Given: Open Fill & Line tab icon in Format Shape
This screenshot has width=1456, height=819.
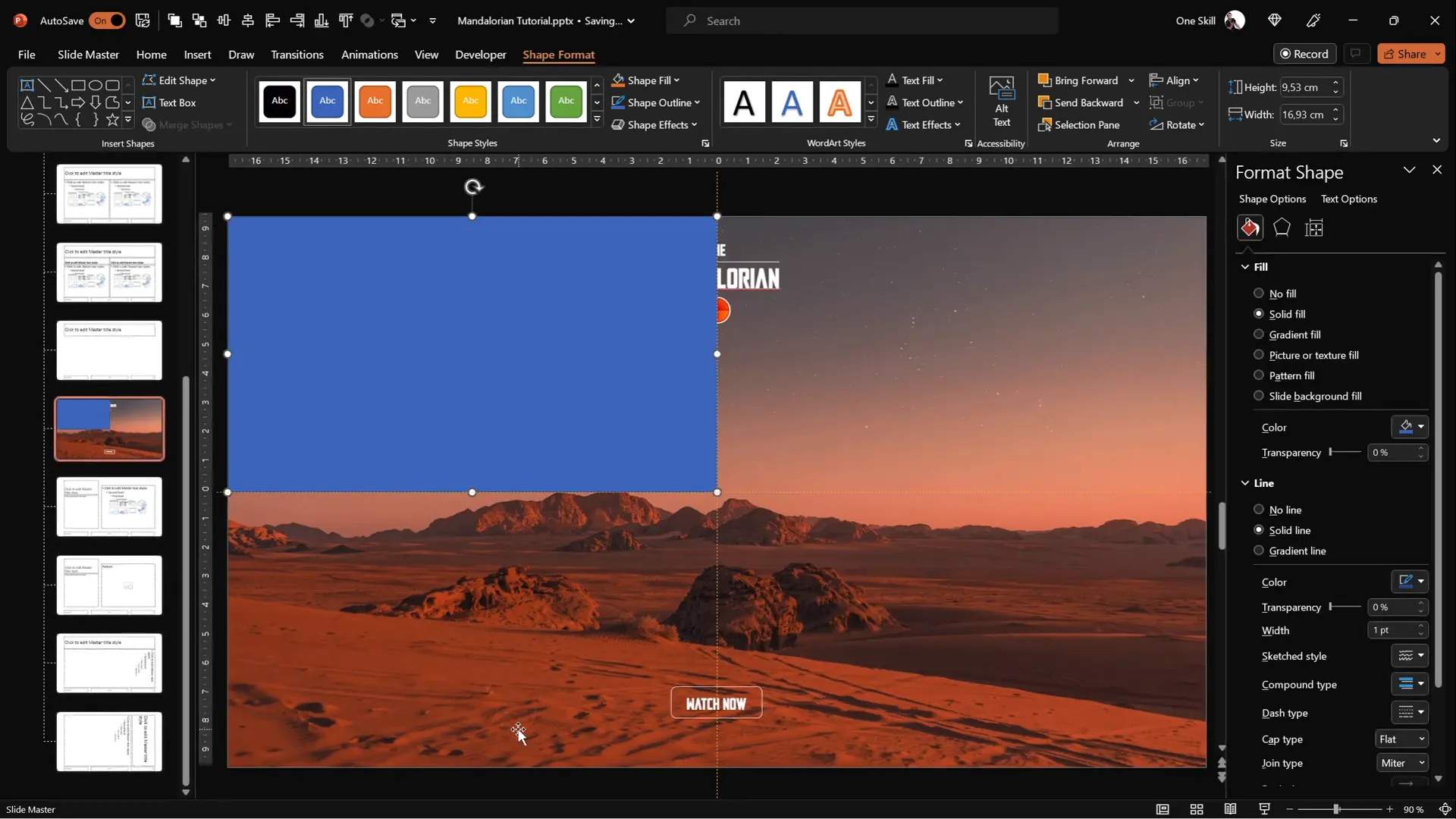Looking at the screenshot, I should pyautogui.click(x=1250, y=227).
